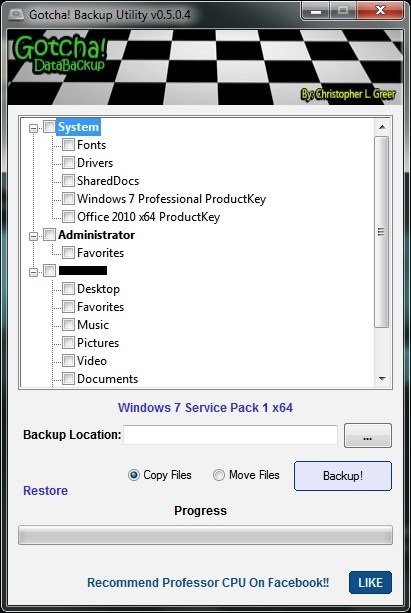Screen dimensions: 411x613
Task: Click Recommend Professor CPU On Facebook link
Action: [x=208, y=583]
